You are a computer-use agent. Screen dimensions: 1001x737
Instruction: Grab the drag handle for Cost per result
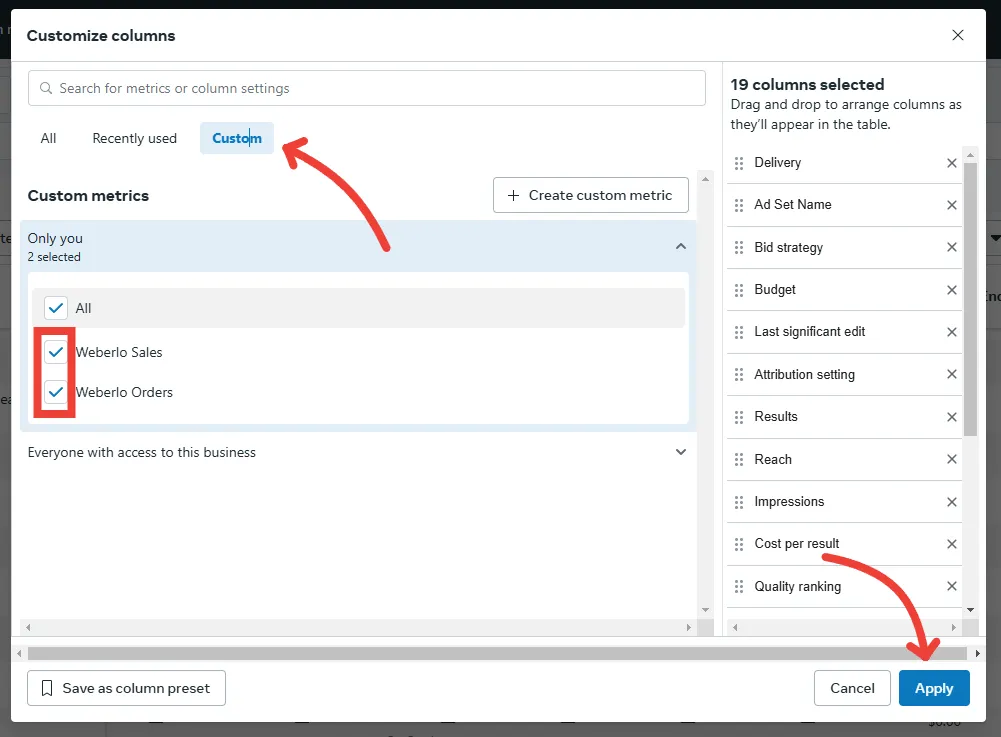point(739,545)
